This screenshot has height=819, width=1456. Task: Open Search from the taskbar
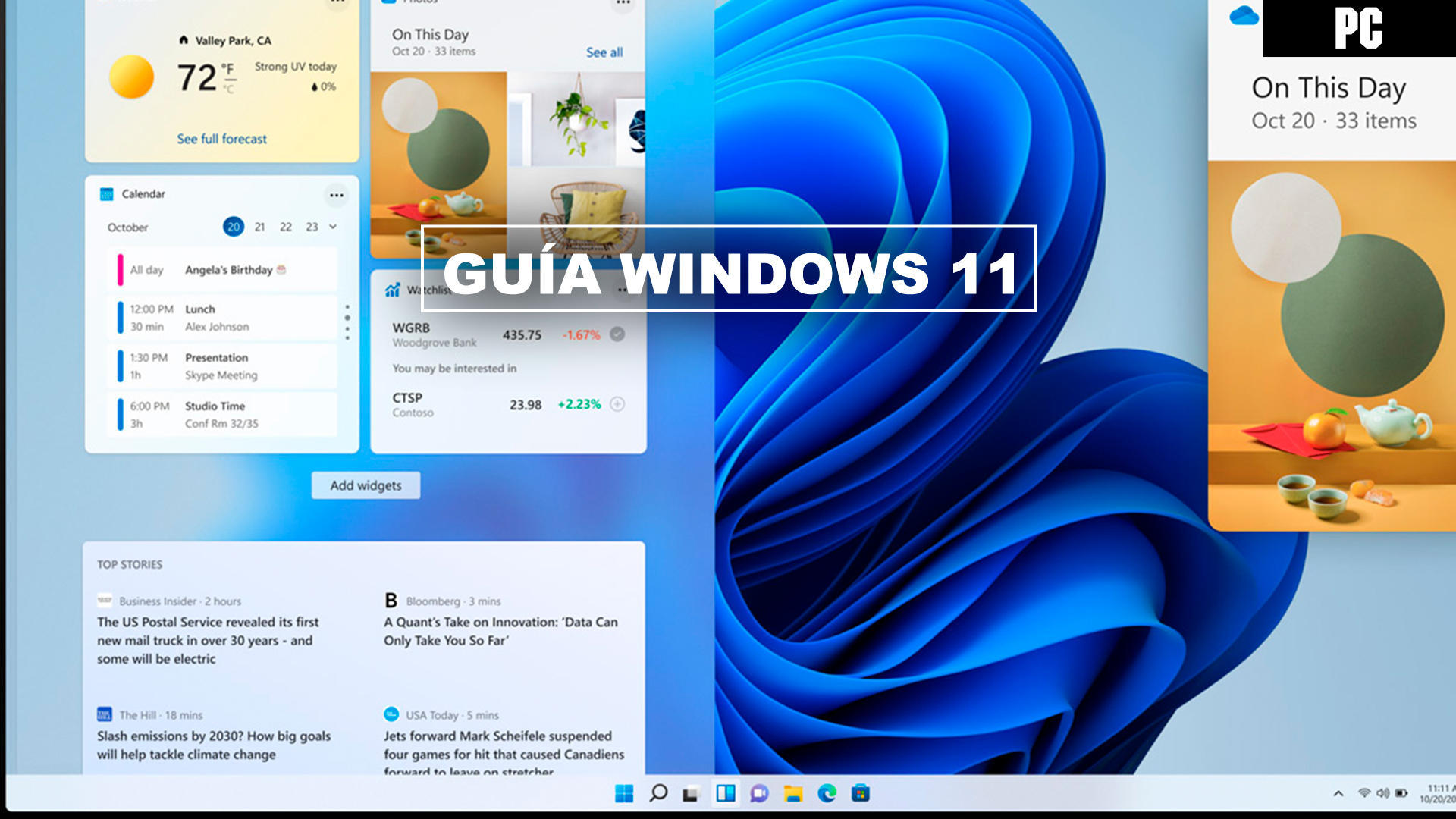[x=657, y=794]
